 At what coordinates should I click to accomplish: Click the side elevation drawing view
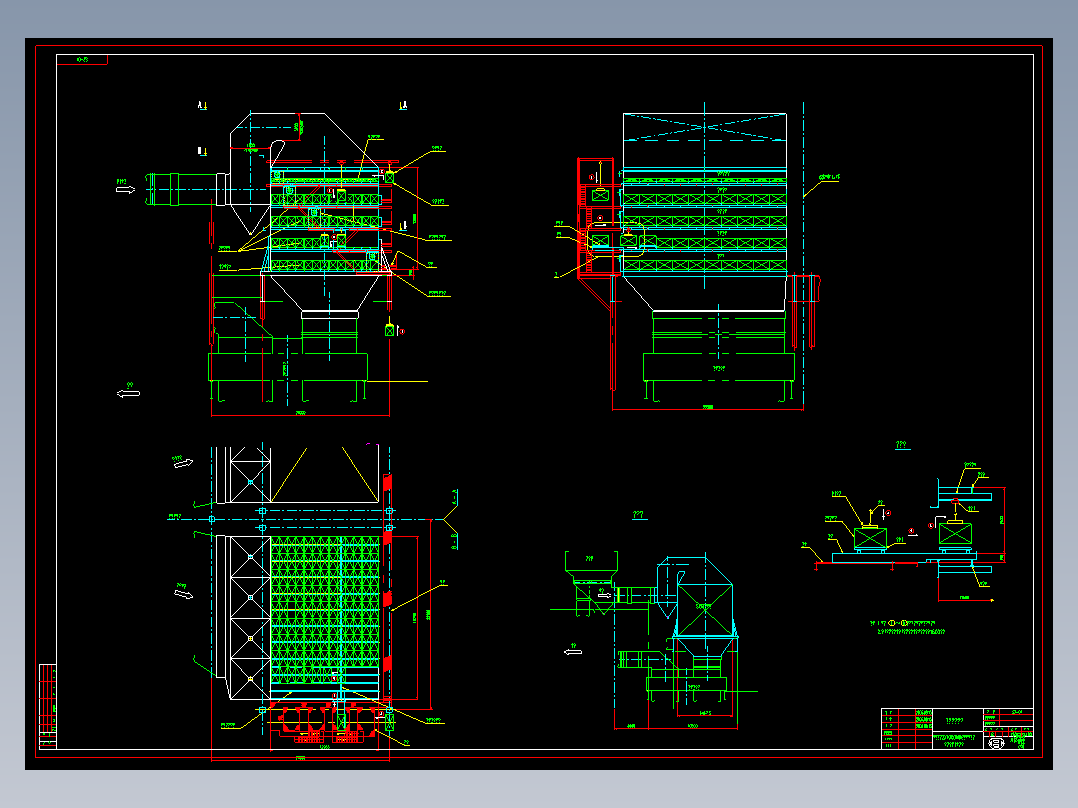tap(698, 256)
